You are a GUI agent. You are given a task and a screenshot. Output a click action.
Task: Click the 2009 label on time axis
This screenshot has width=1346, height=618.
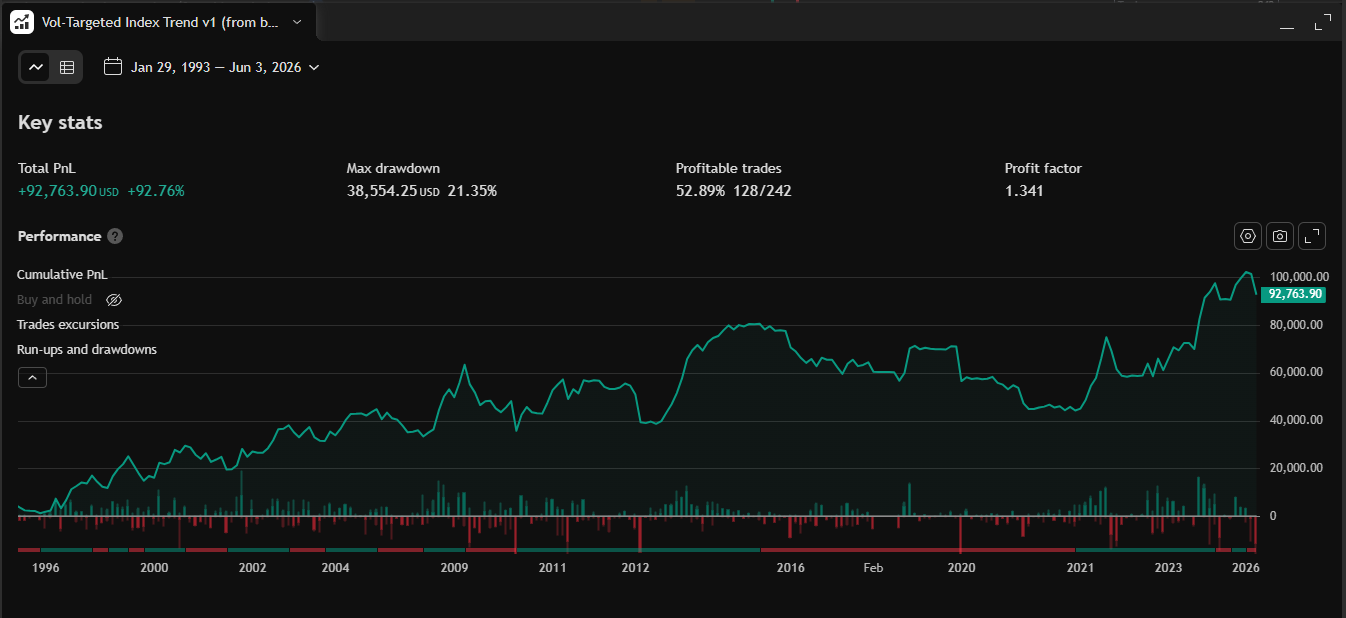pos(454,567)
